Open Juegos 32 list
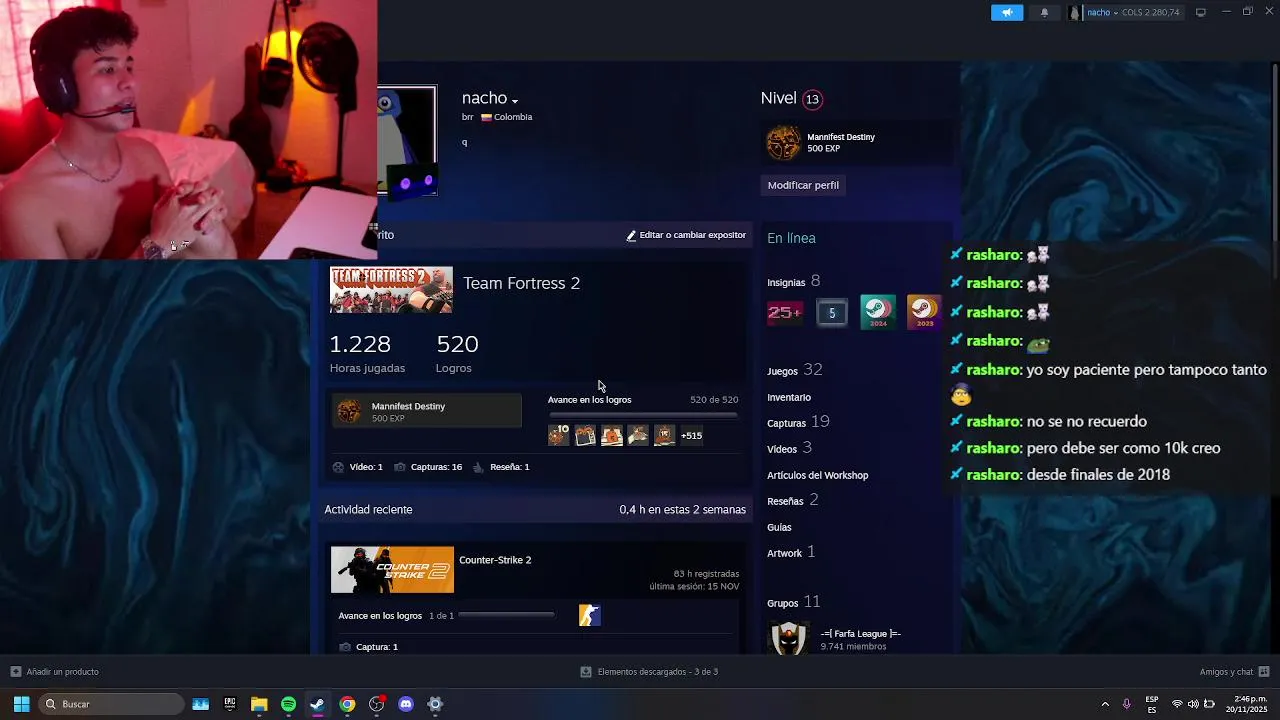Screen dimensions: 1280x720 pyautogui.click(x=795, y=370)
